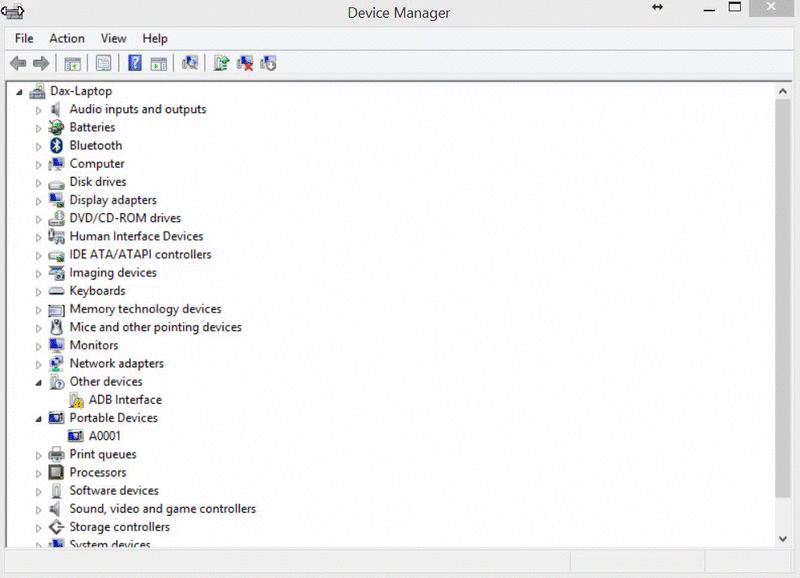Click the blue Help question mark icon
800x578 pixels.
pyautogui.click(x=134, y=63)
